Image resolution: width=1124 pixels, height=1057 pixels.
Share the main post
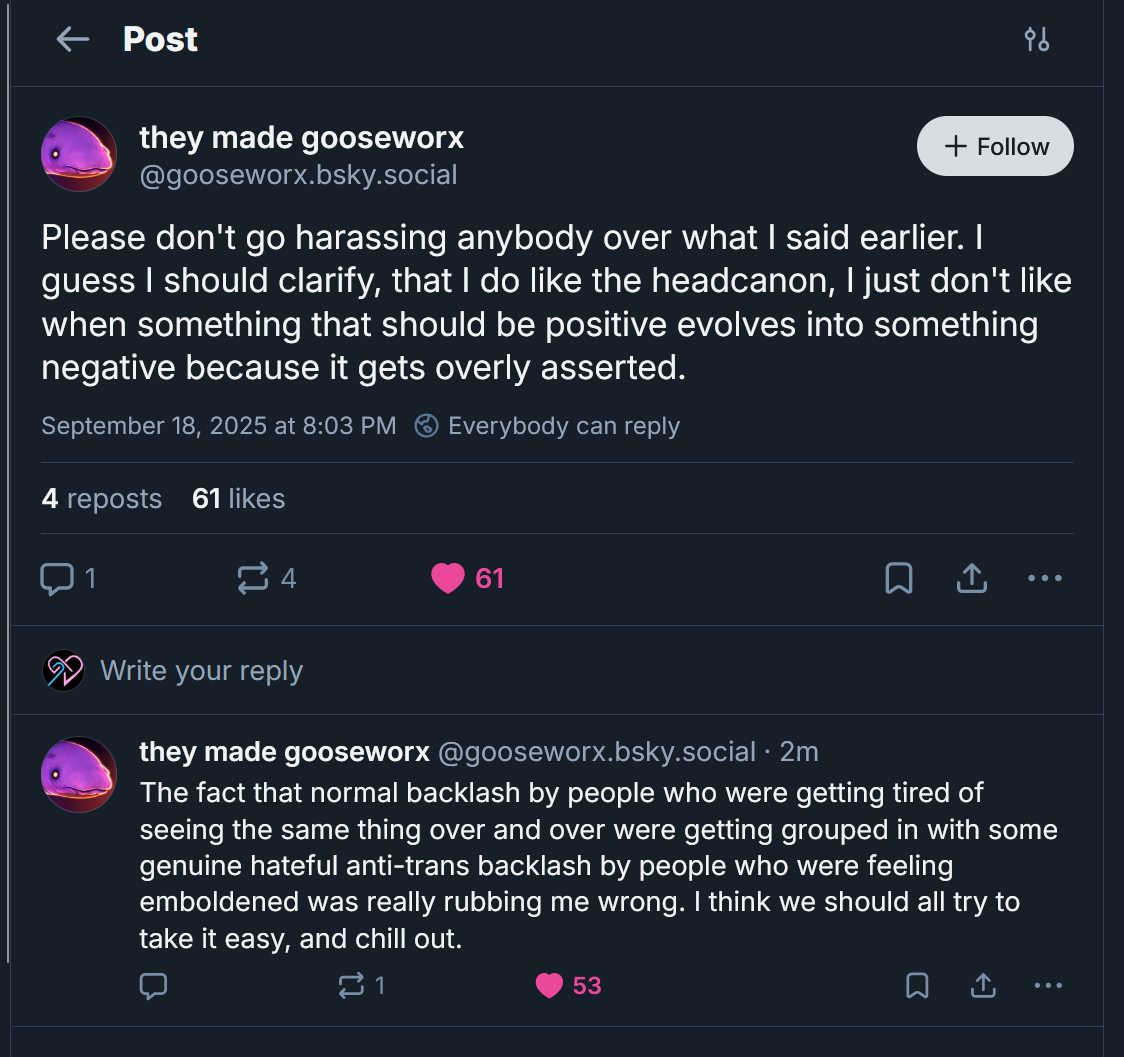(972, 578)
